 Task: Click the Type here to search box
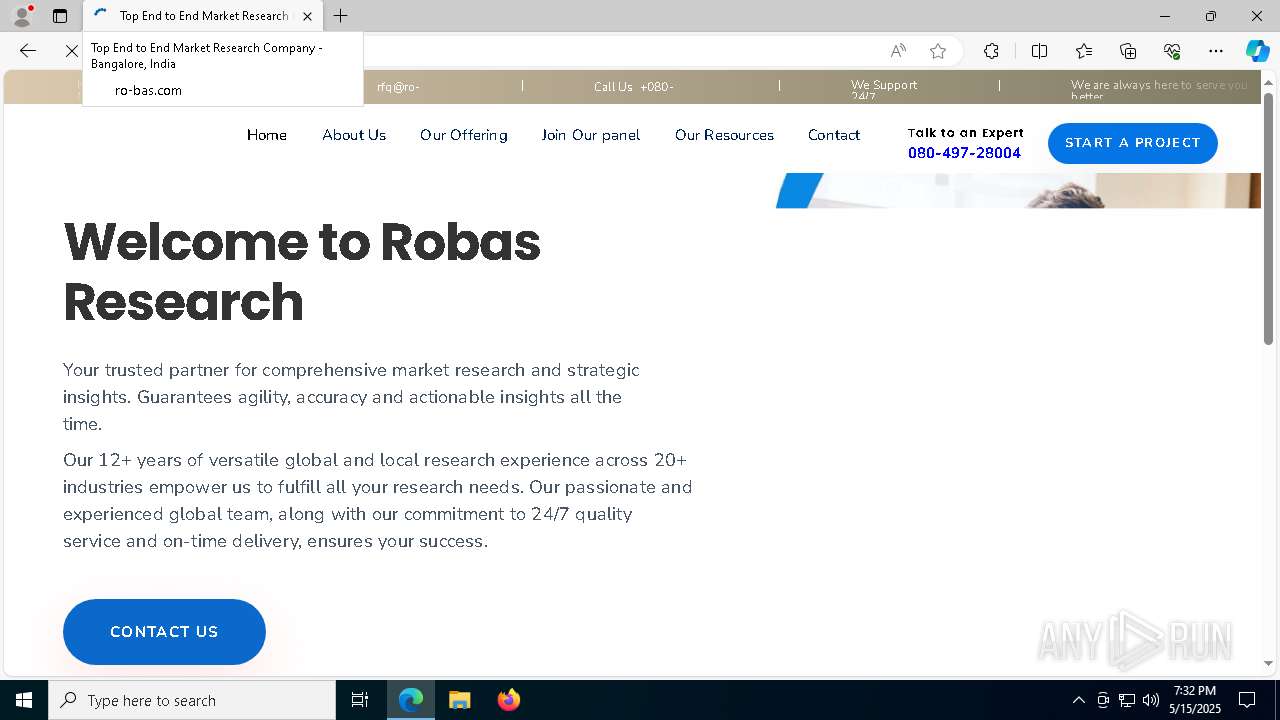(192, 700)
